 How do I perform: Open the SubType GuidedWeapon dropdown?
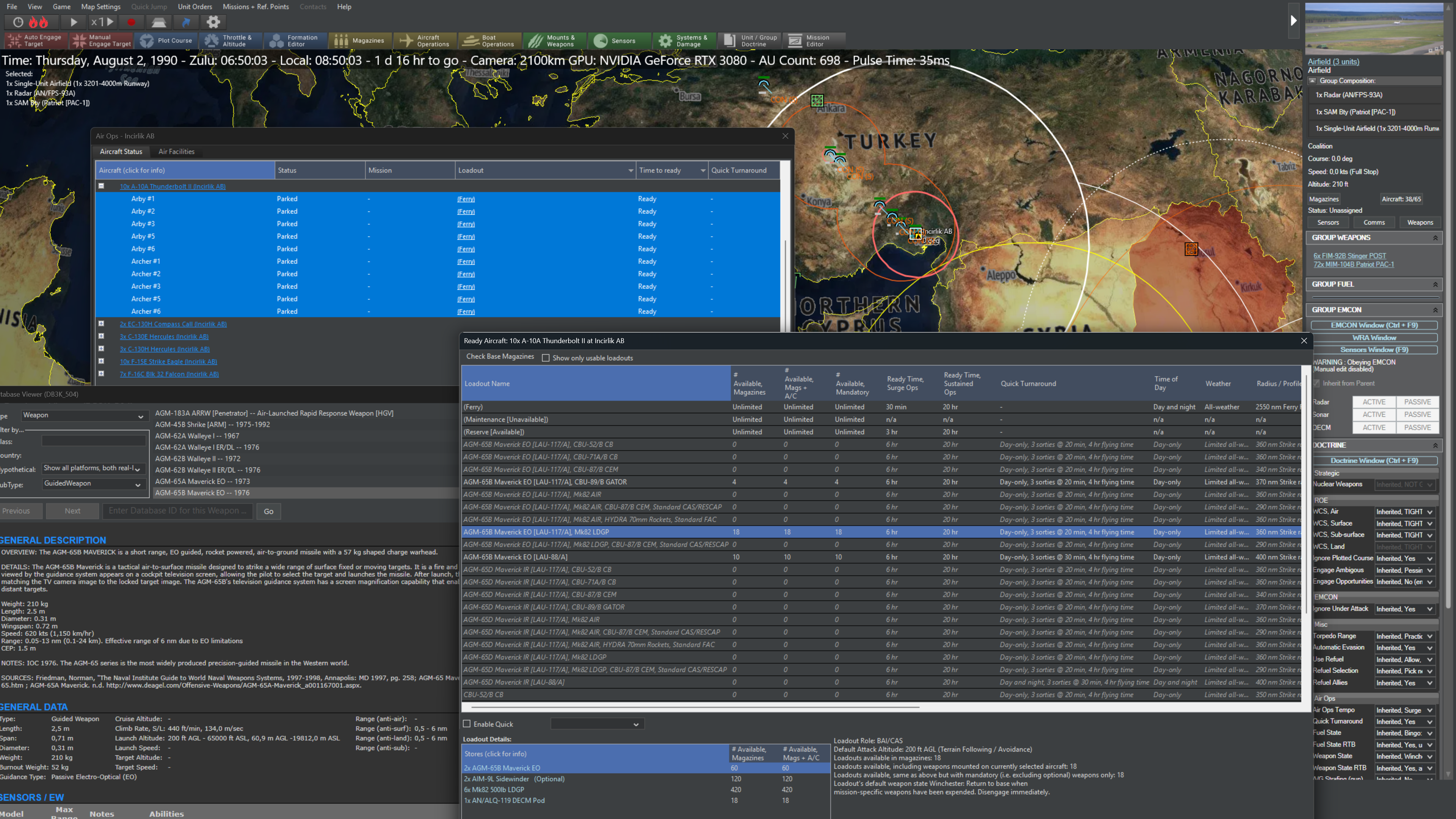tap(93, 484)
